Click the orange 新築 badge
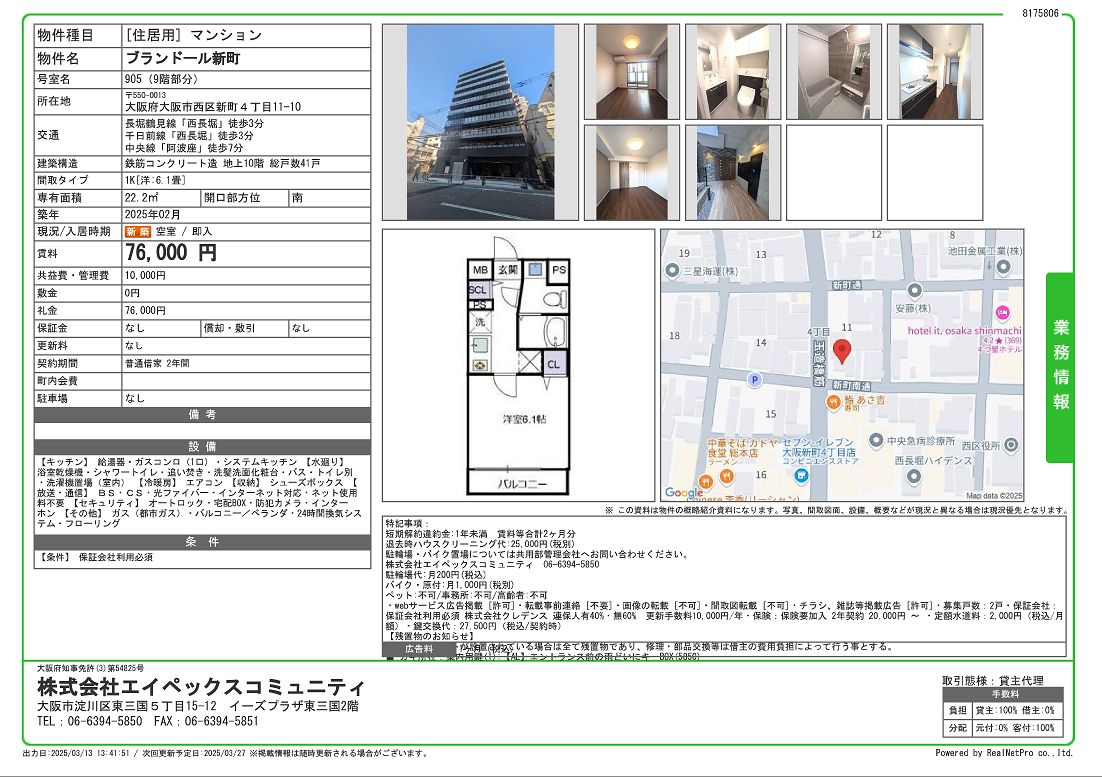 138,232
